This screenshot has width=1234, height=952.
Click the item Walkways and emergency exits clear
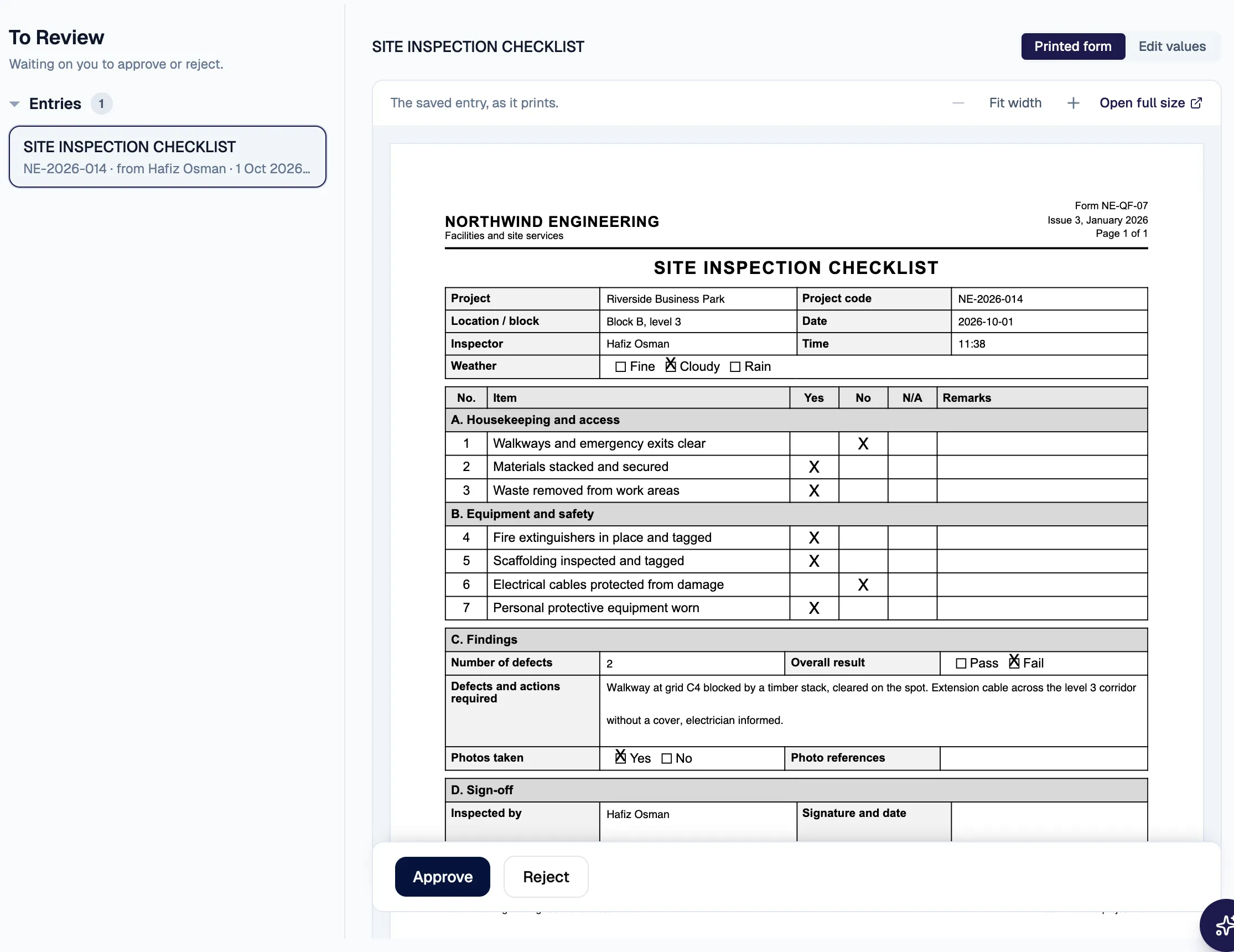tap(599, 443)
